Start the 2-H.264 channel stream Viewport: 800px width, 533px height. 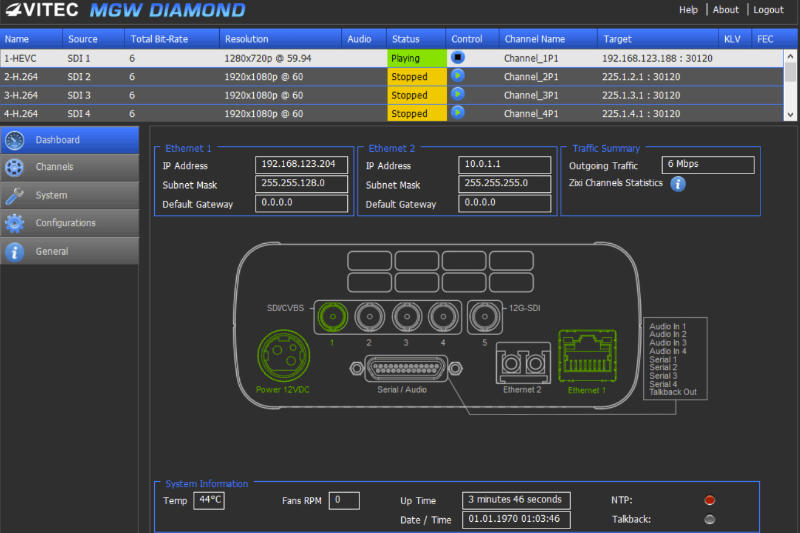coord(458,76)
